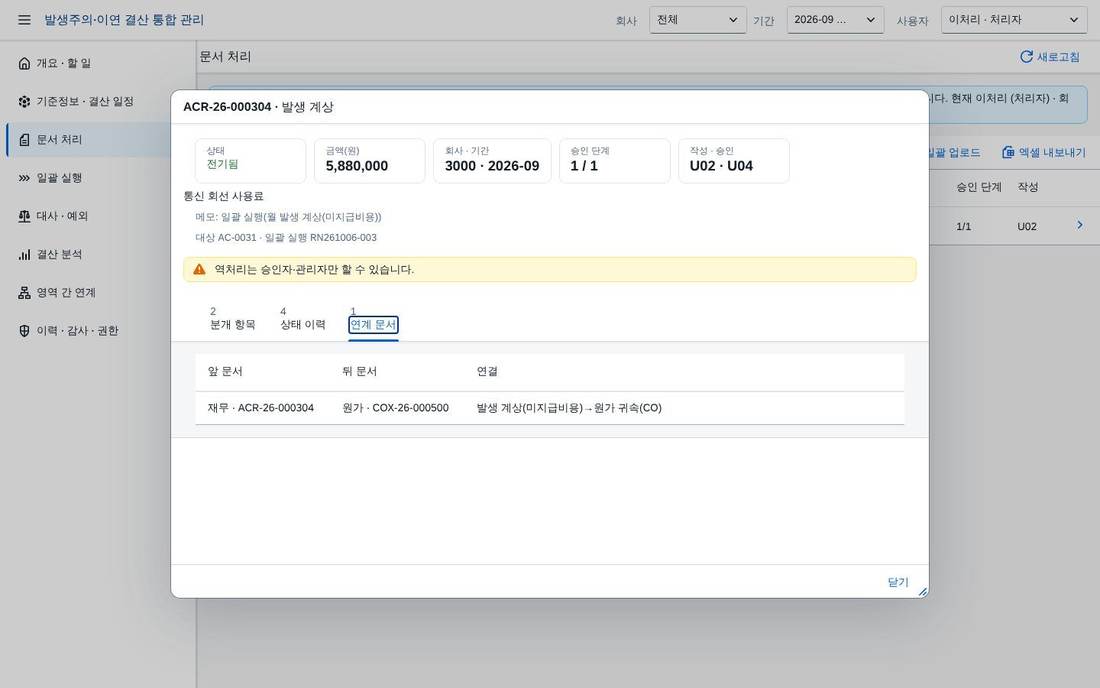
Task: Click the 엑셀 내보내기 export icon
Action: tap(1008, 152)
